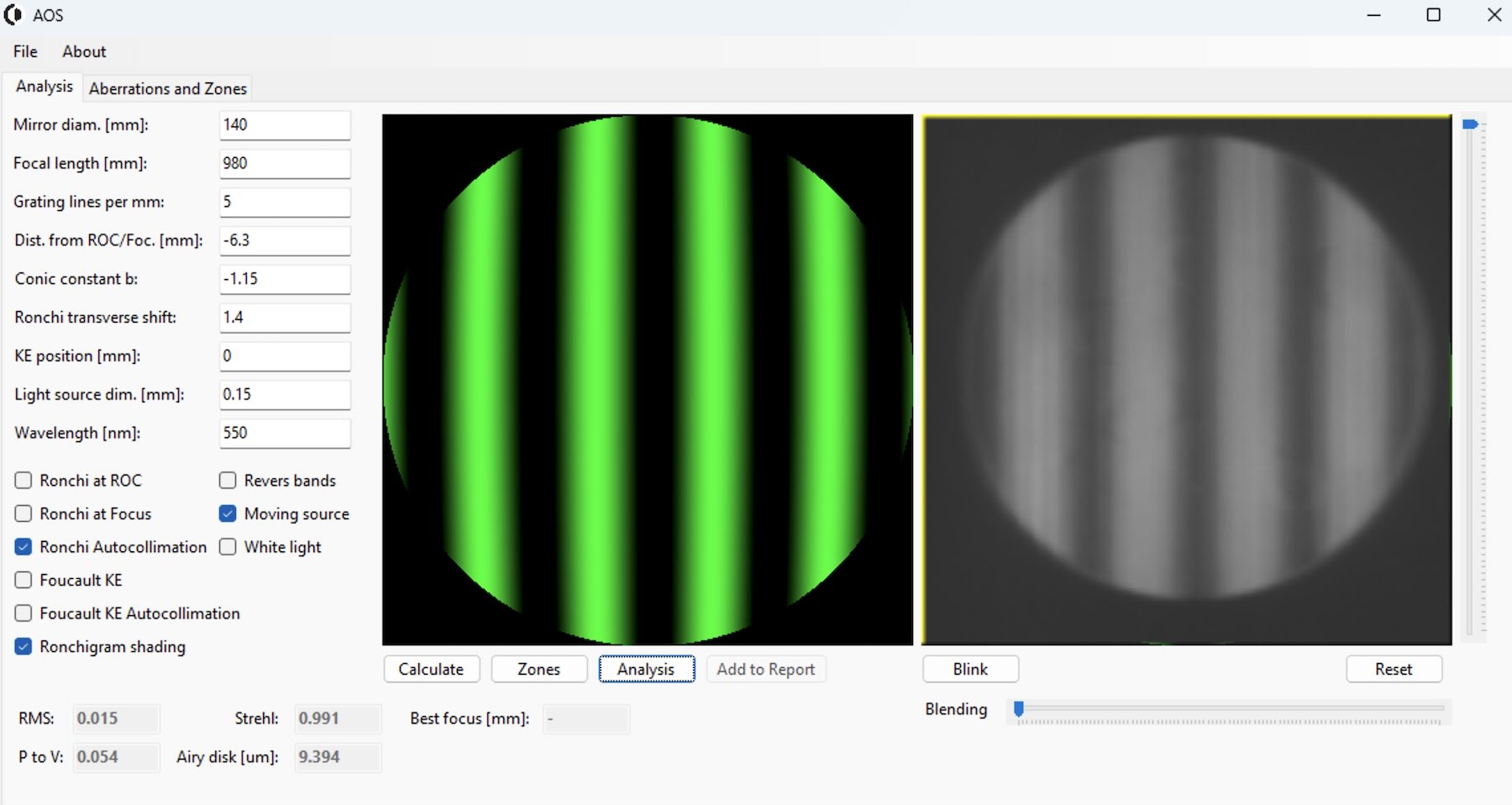The image size is (1512, 805).
Task: Click the Blink button
Action: click(x=970, y=669)
